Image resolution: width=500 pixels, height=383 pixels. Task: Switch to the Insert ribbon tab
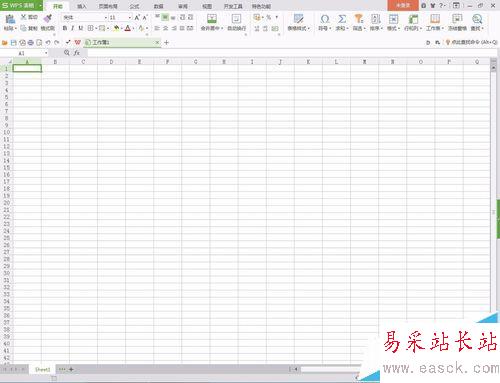coord(82,6)
